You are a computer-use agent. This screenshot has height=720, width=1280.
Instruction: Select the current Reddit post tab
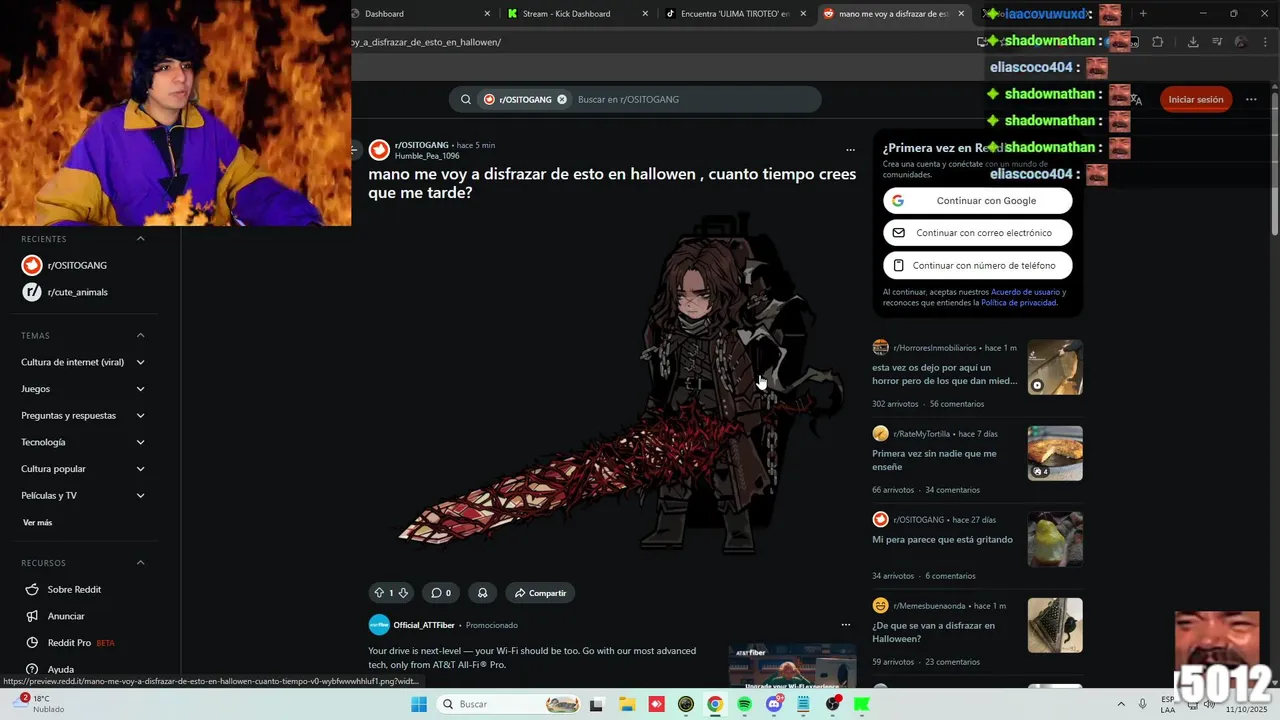click(893, 14)
